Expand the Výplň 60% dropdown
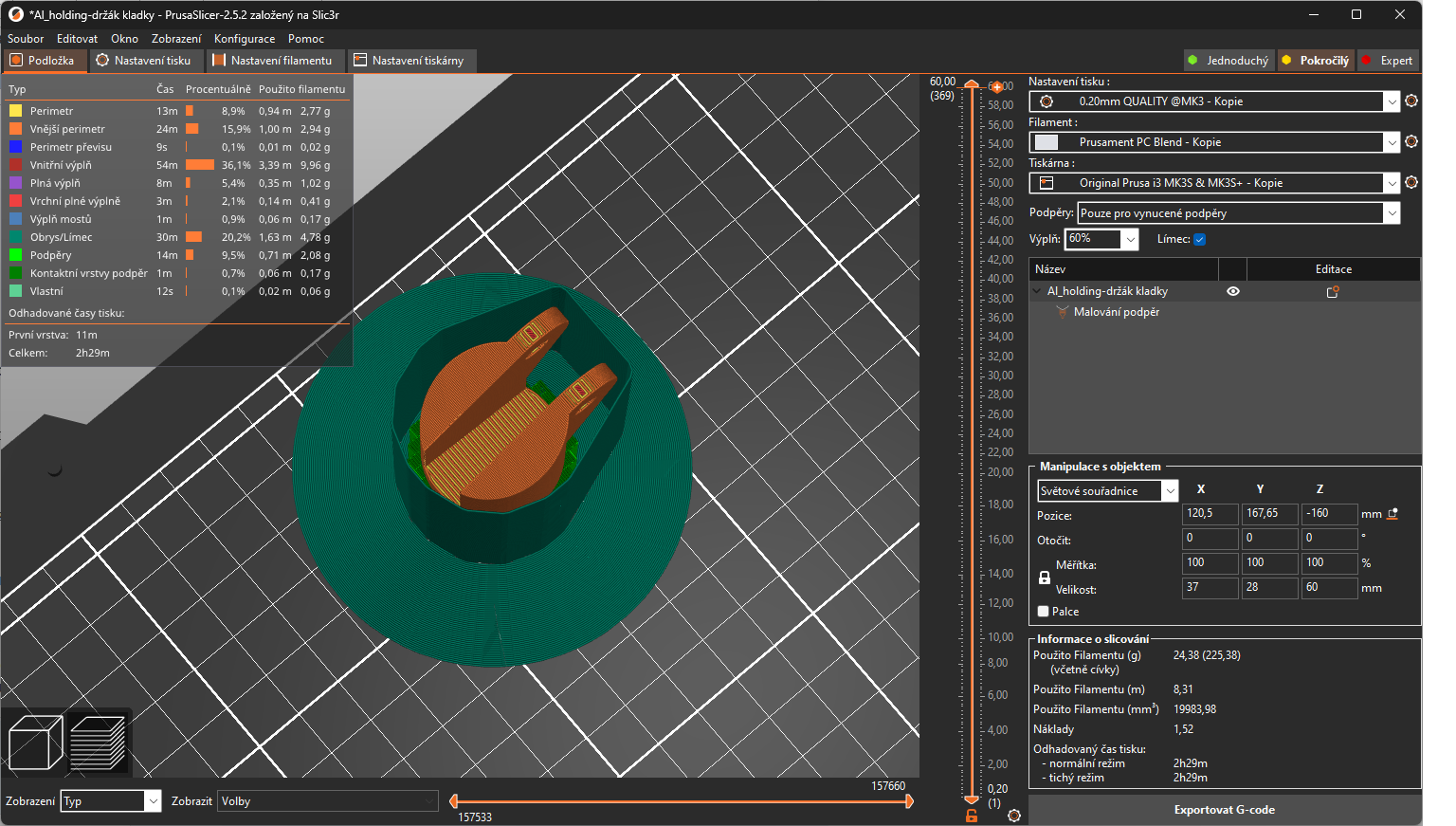 tap(1130, 240)
